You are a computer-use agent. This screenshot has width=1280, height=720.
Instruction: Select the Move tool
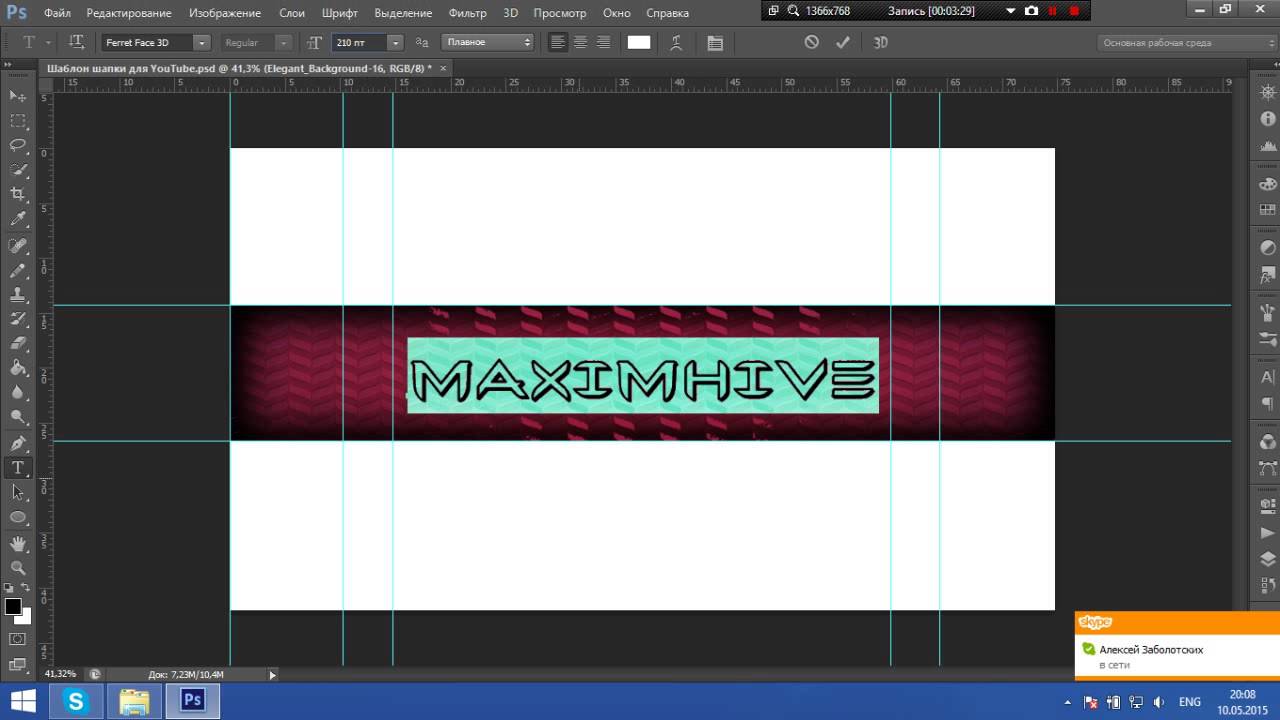[x=18, y=96]
